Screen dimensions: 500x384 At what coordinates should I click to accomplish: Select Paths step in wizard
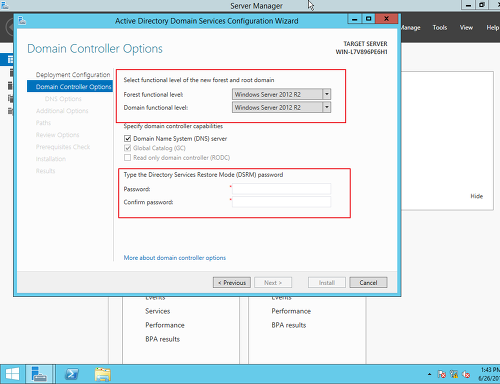click(43, 123)
